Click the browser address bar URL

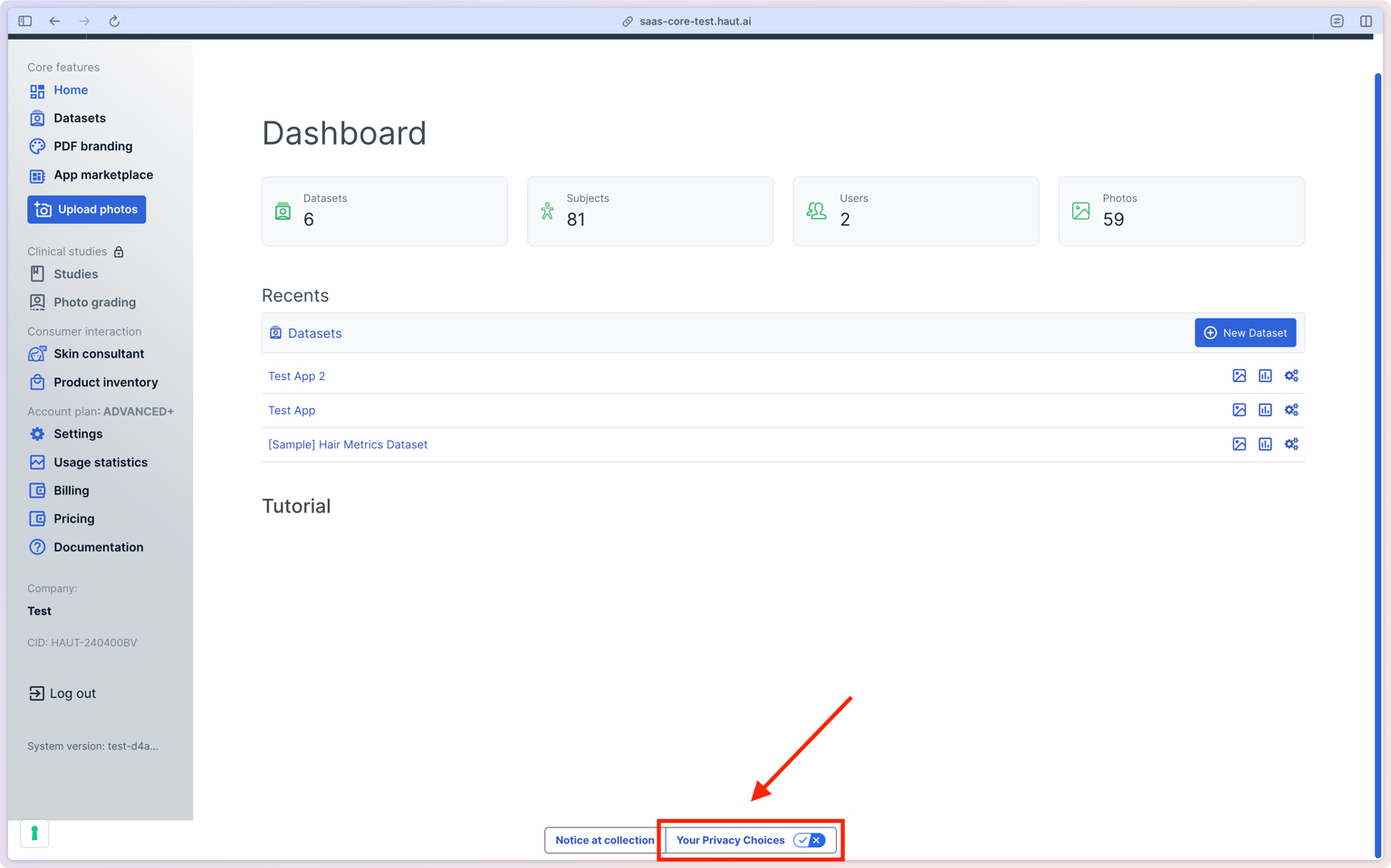click(695, 21)
